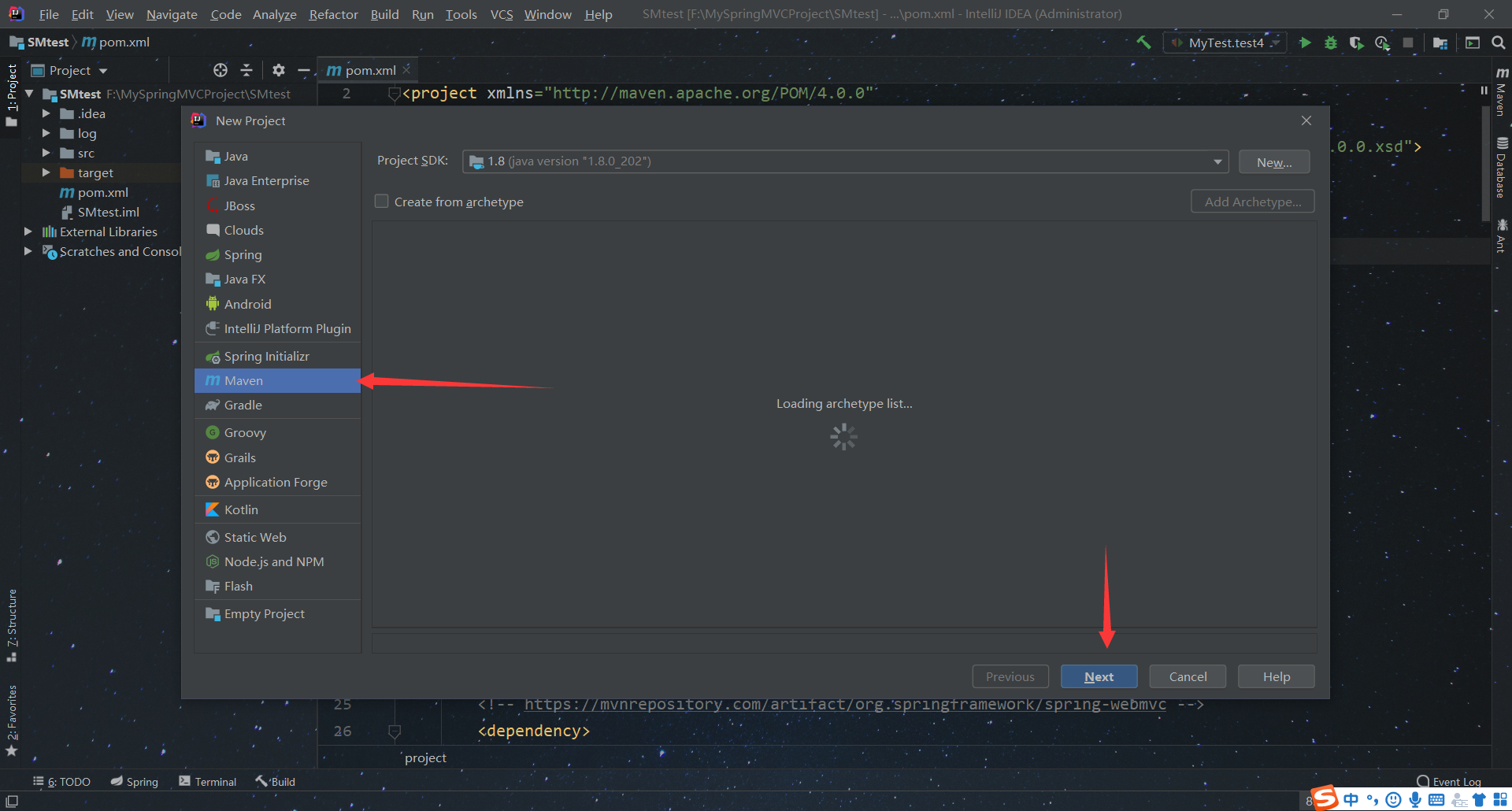The height and width of the screenshot is (811, 1512).
Task: Open the Database tool window
Action: coord(1502,167)
